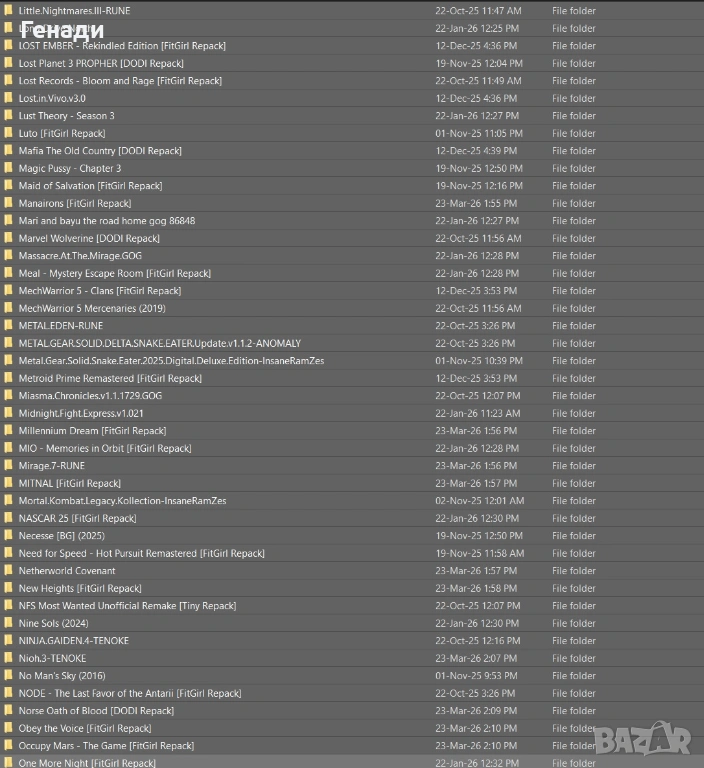704x768 pixels.
Task: Select Lost Planet 3 PROPHER folder row
Action: [352, 63]
